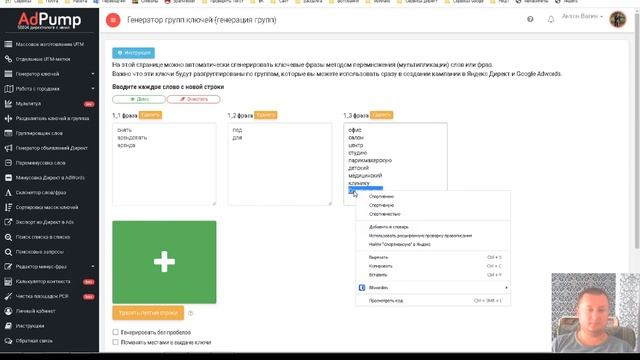Screen dimensions: 640x360
Task: Click the AdPump logo
Action: point(49,20)
